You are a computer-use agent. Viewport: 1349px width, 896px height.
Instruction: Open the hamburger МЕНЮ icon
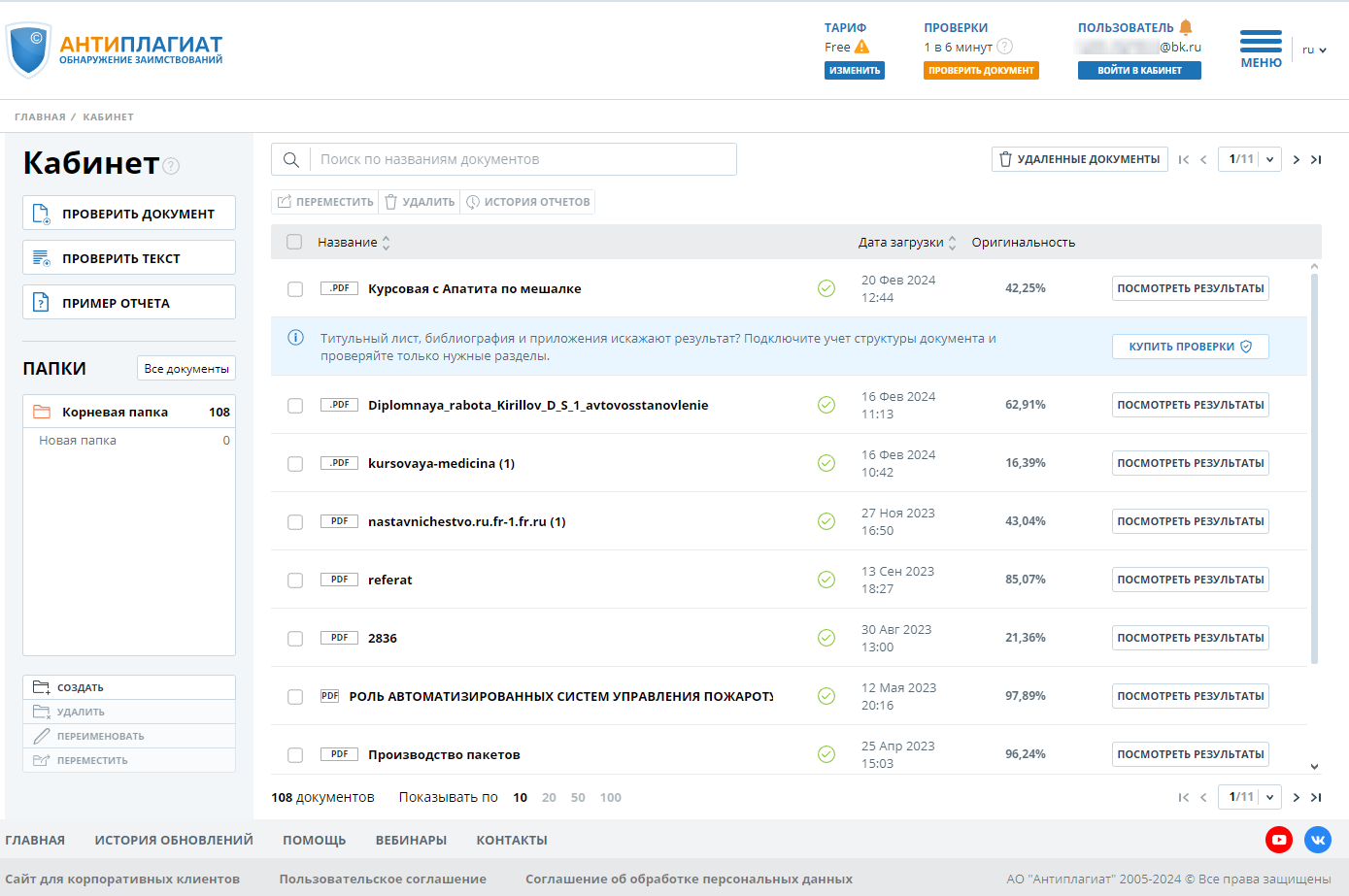click(x=1261, y=41)
